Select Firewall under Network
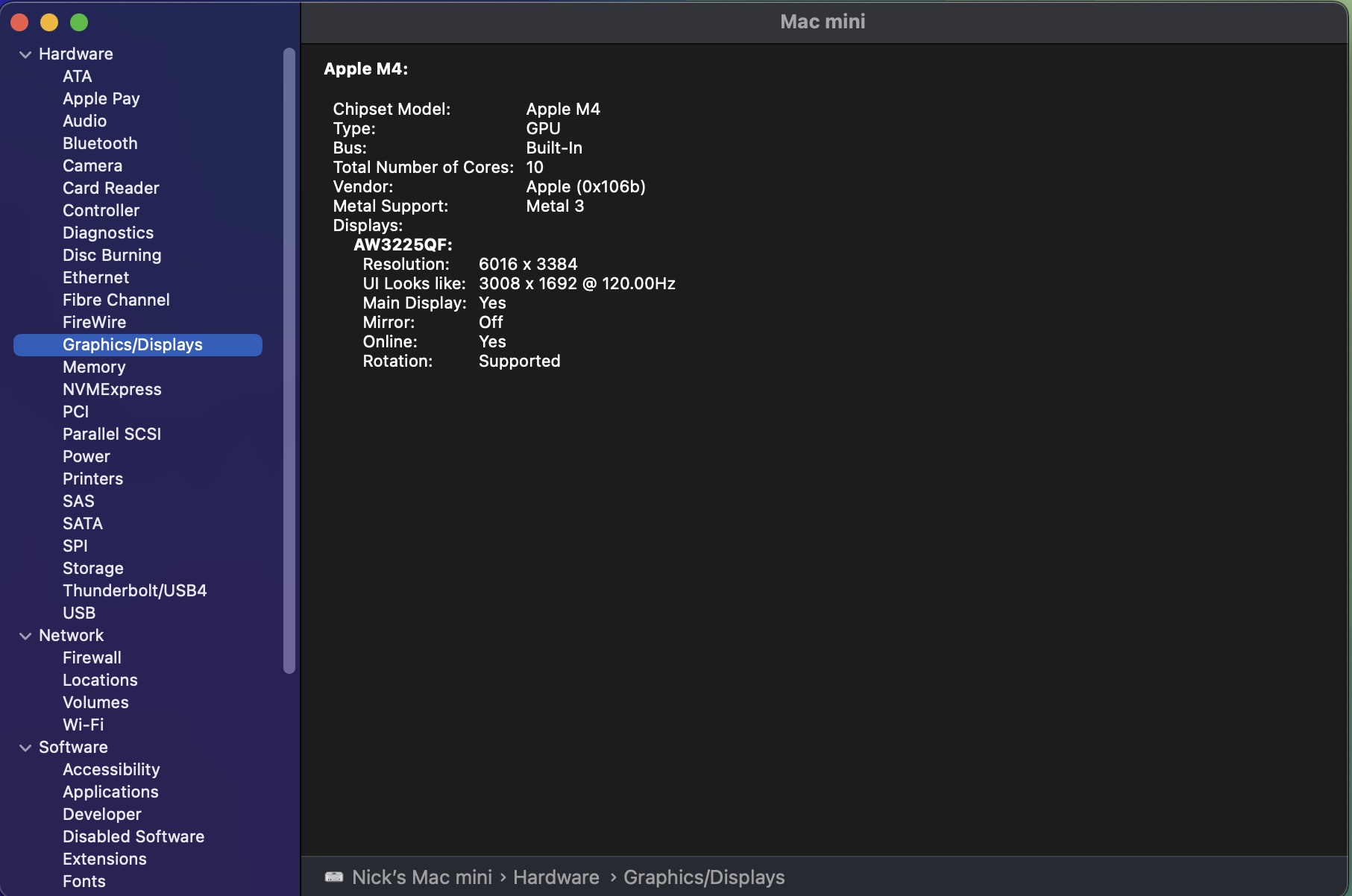1352x896 pixels. pyautogui.click(x=92, y=657)
